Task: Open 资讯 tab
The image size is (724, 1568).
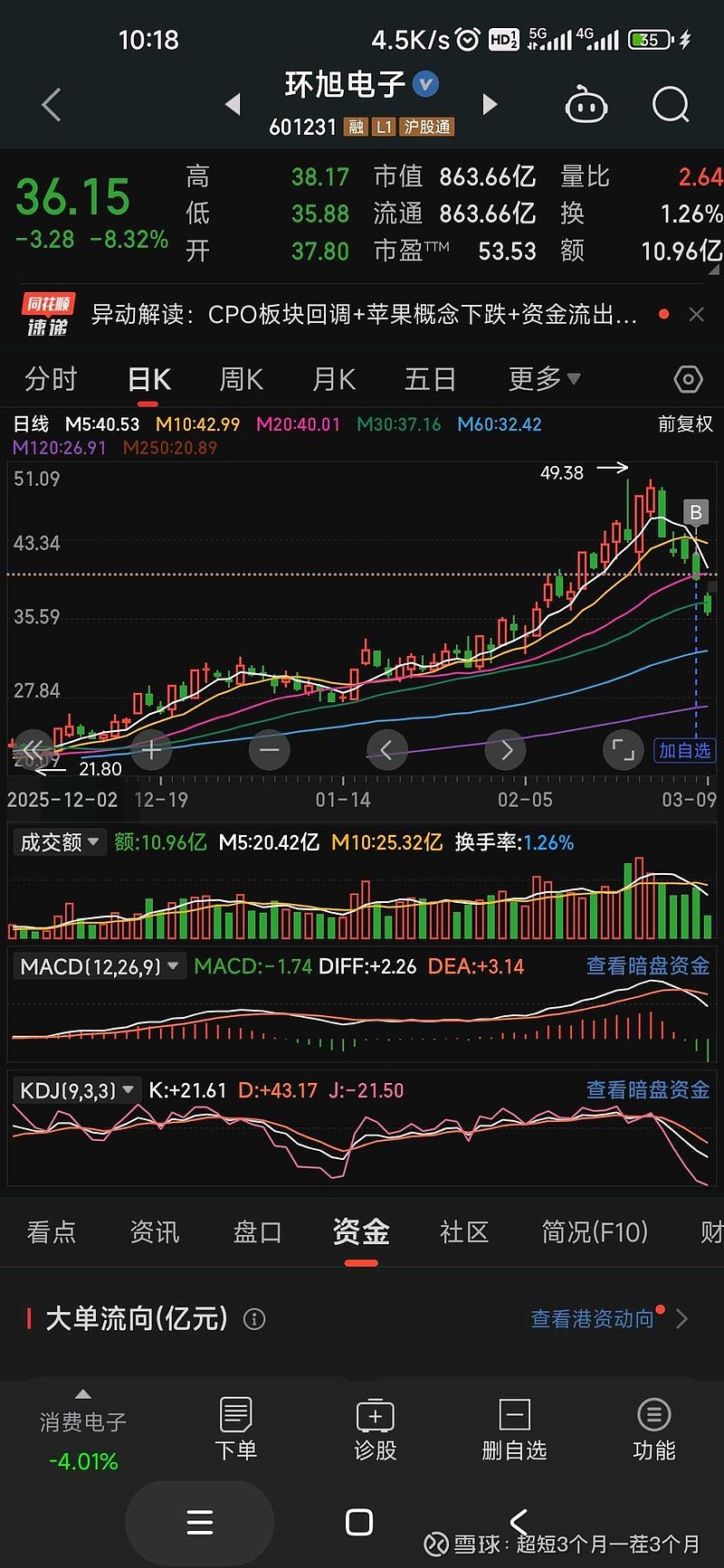Action: click(155, 1231)
